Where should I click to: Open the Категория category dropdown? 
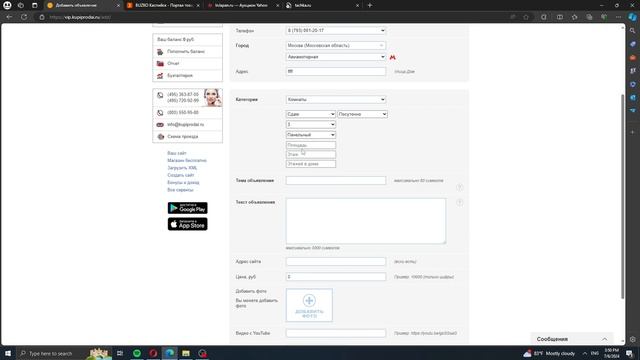click(x=336, y=99)
